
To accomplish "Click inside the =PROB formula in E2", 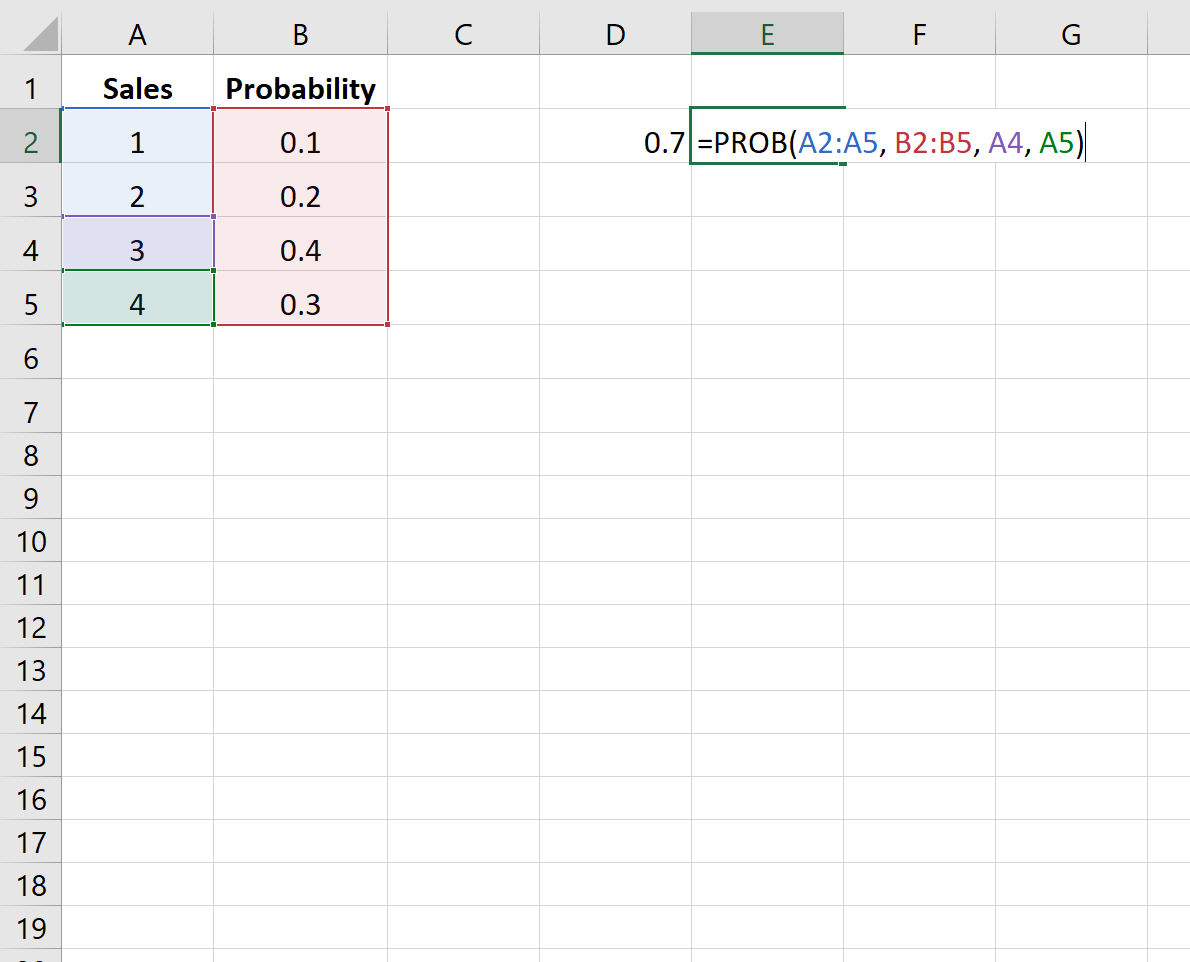I will tap(891, 143).
